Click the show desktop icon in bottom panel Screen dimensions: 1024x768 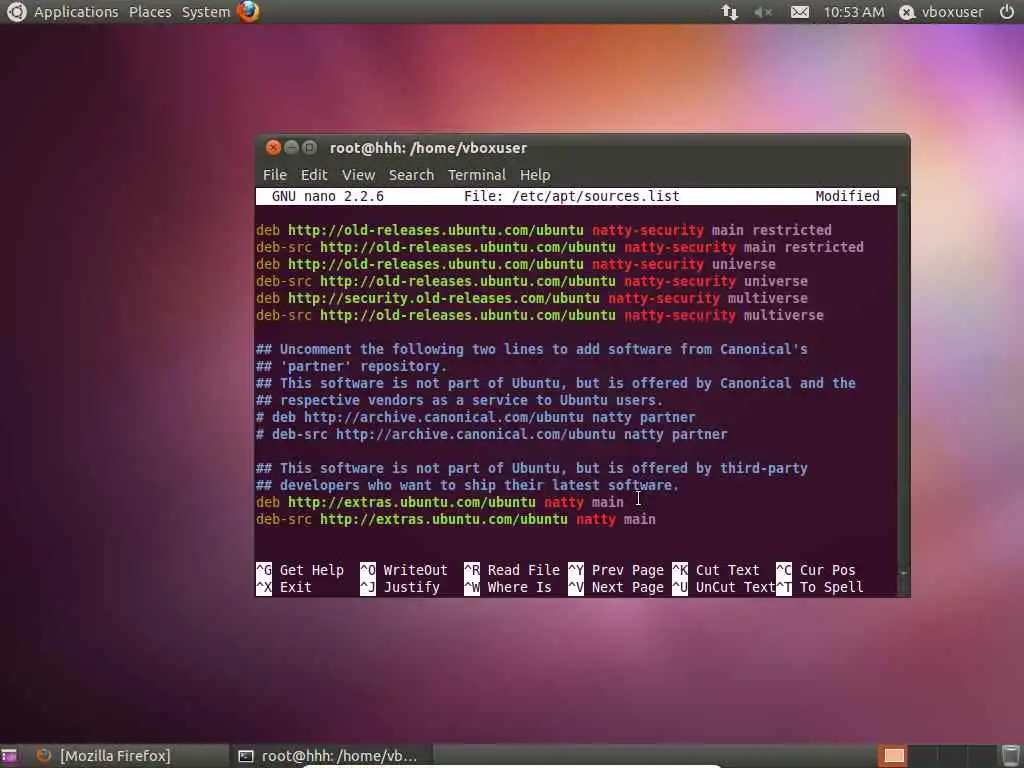coord(9,756)
